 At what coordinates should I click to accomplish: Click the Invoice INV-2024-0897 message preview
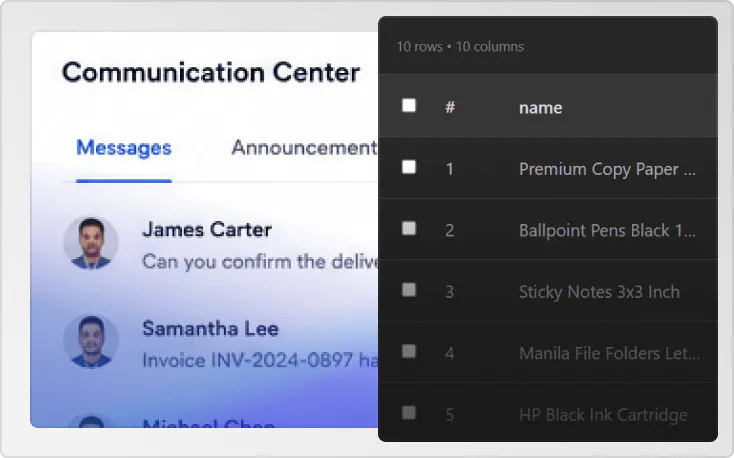tap(260, 360)
